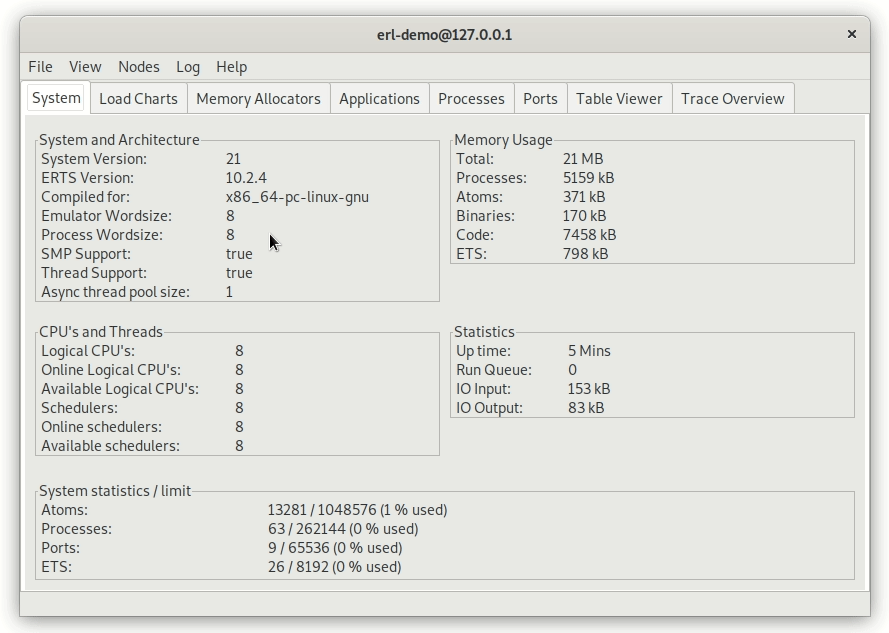This screenshot has height=633, width=889.
Task: Click the Code value 7458 kB
Action: click(590, 235)
